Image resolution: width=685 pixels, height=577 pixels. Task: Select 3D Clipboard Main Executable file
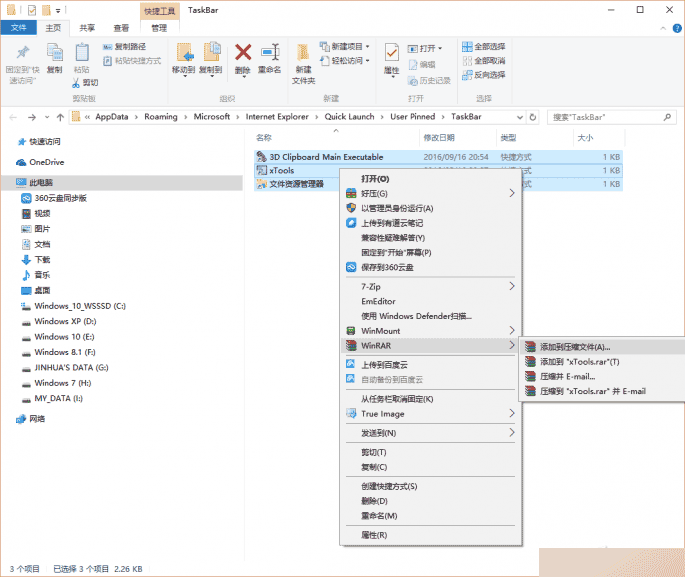(438, 157)
